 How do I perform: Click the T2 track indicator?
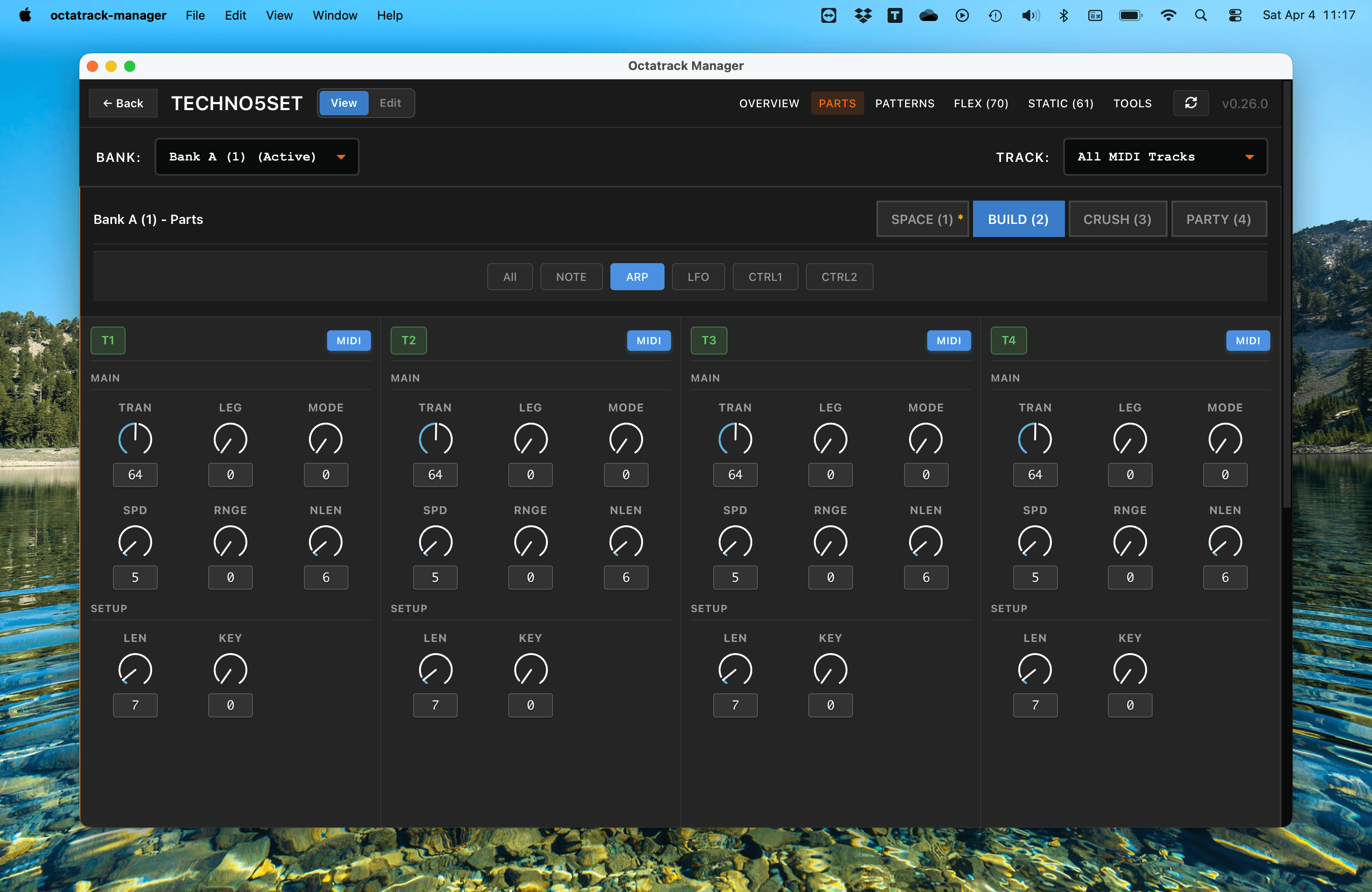[x=408, y=341]
